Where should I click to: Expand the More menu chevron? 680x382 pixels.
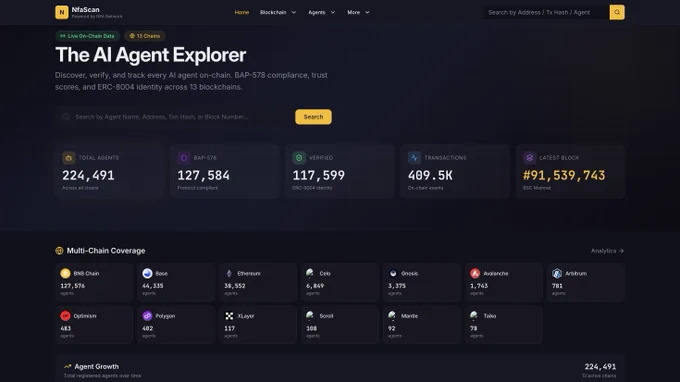tap(367, 13)
